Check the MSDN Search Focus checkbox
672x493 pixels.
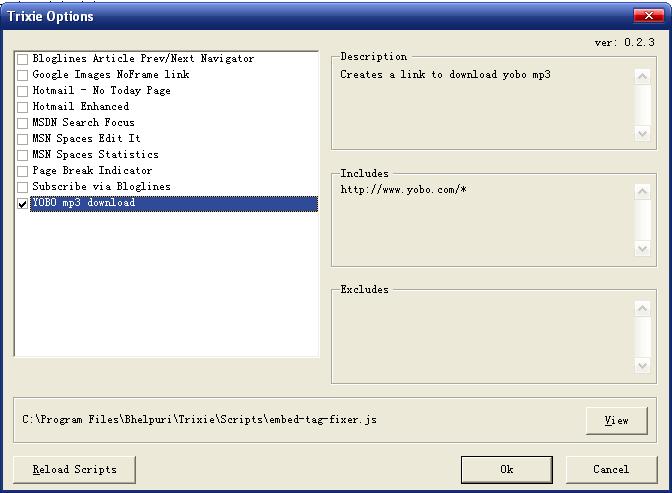coord(22,123)
